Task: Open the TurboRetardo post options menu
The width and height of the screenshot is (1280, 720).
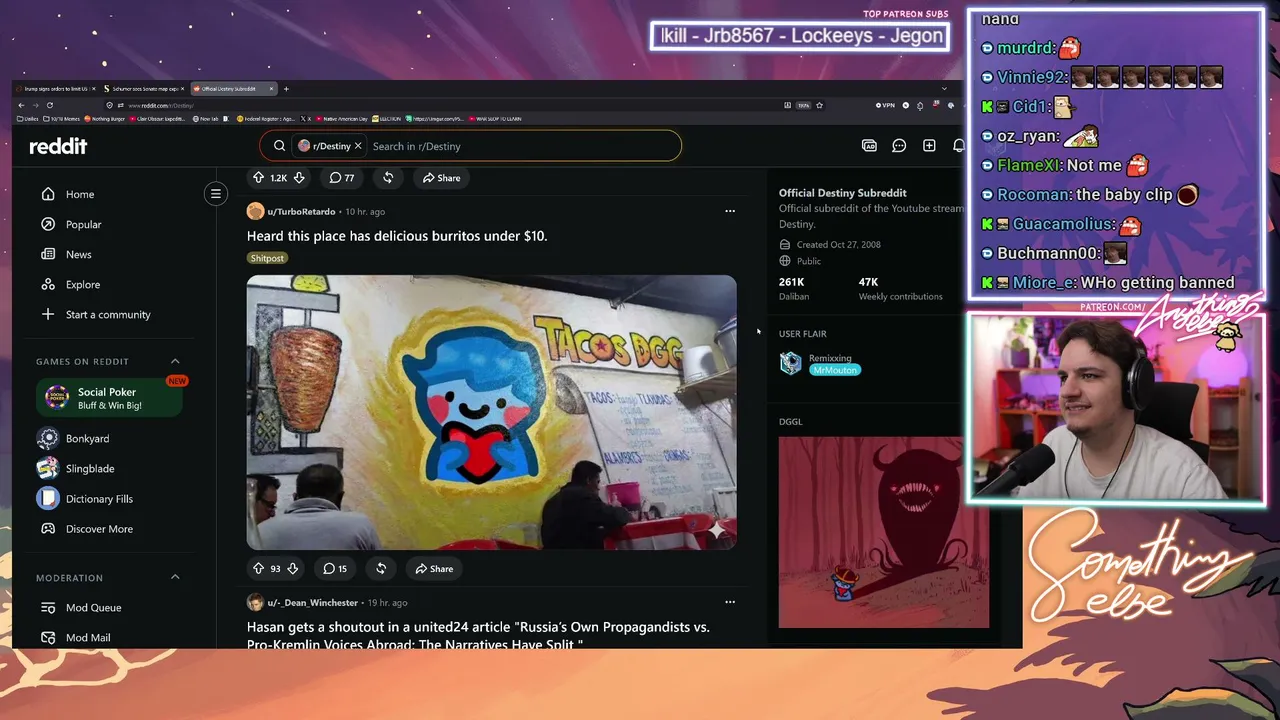Action: coord(729,211)
